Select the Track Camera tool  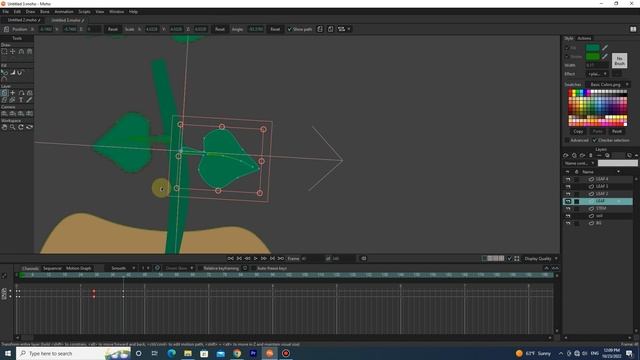coord(4,113)
